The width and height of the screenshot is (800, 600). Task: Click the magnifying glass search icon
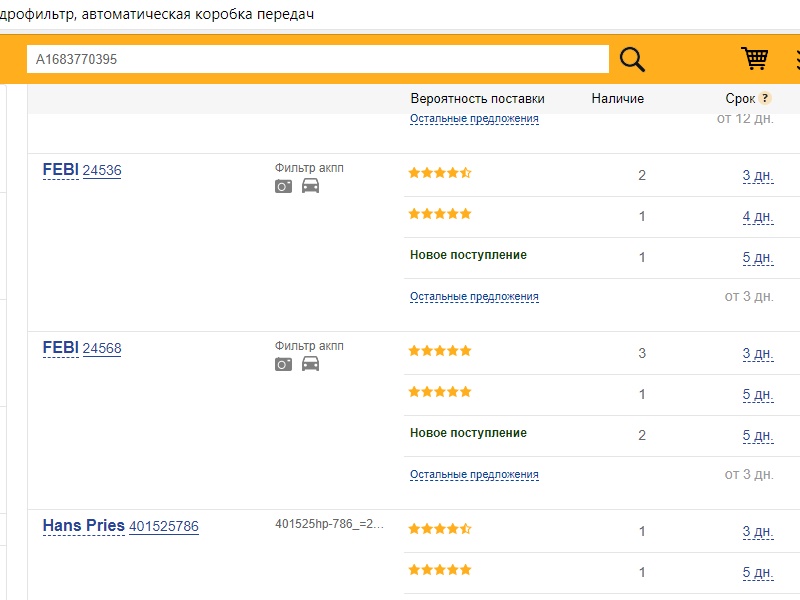pyautogui.click(x=632, y=60)
